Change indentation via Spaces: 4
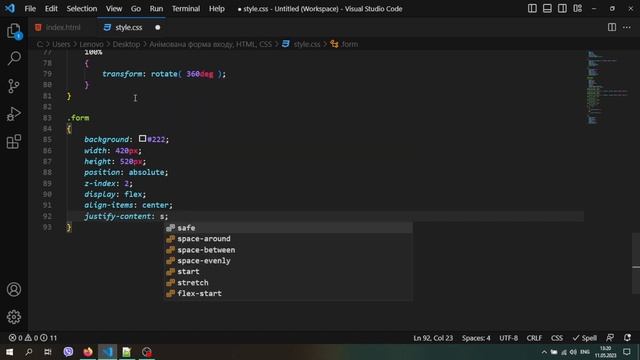Screen dimensions: 640x360 (476, 338)
